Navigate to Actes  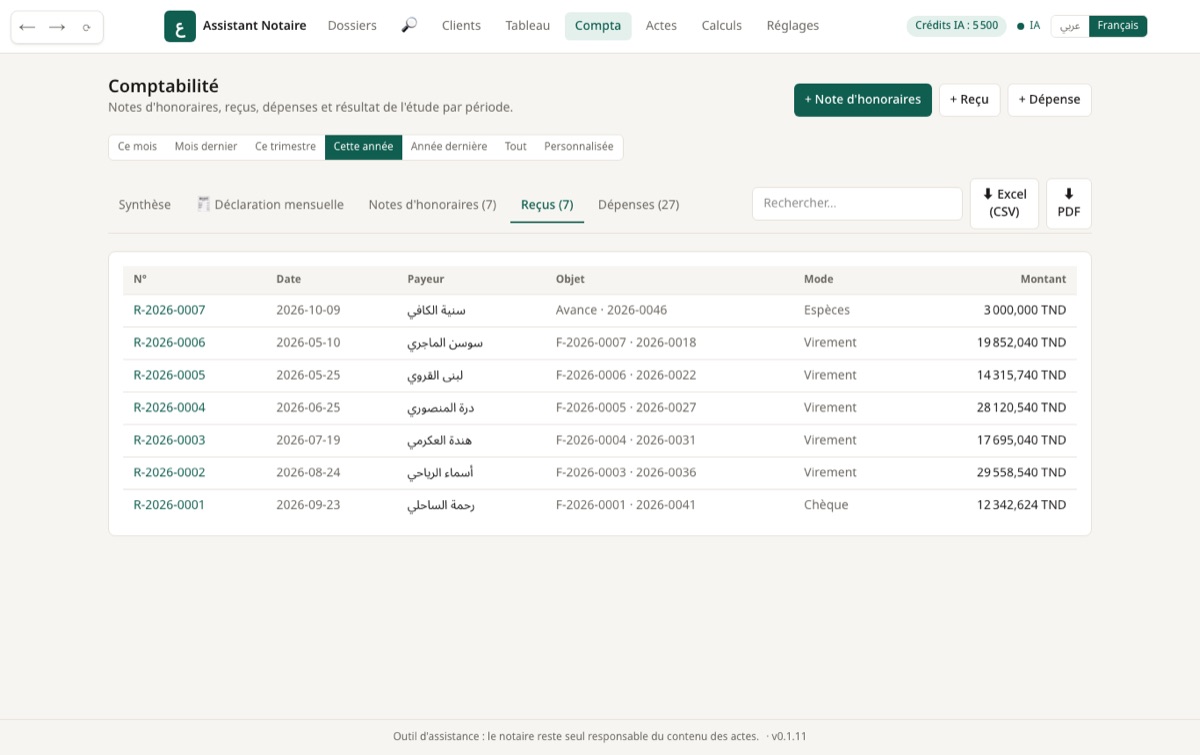[x=661, y=26]
